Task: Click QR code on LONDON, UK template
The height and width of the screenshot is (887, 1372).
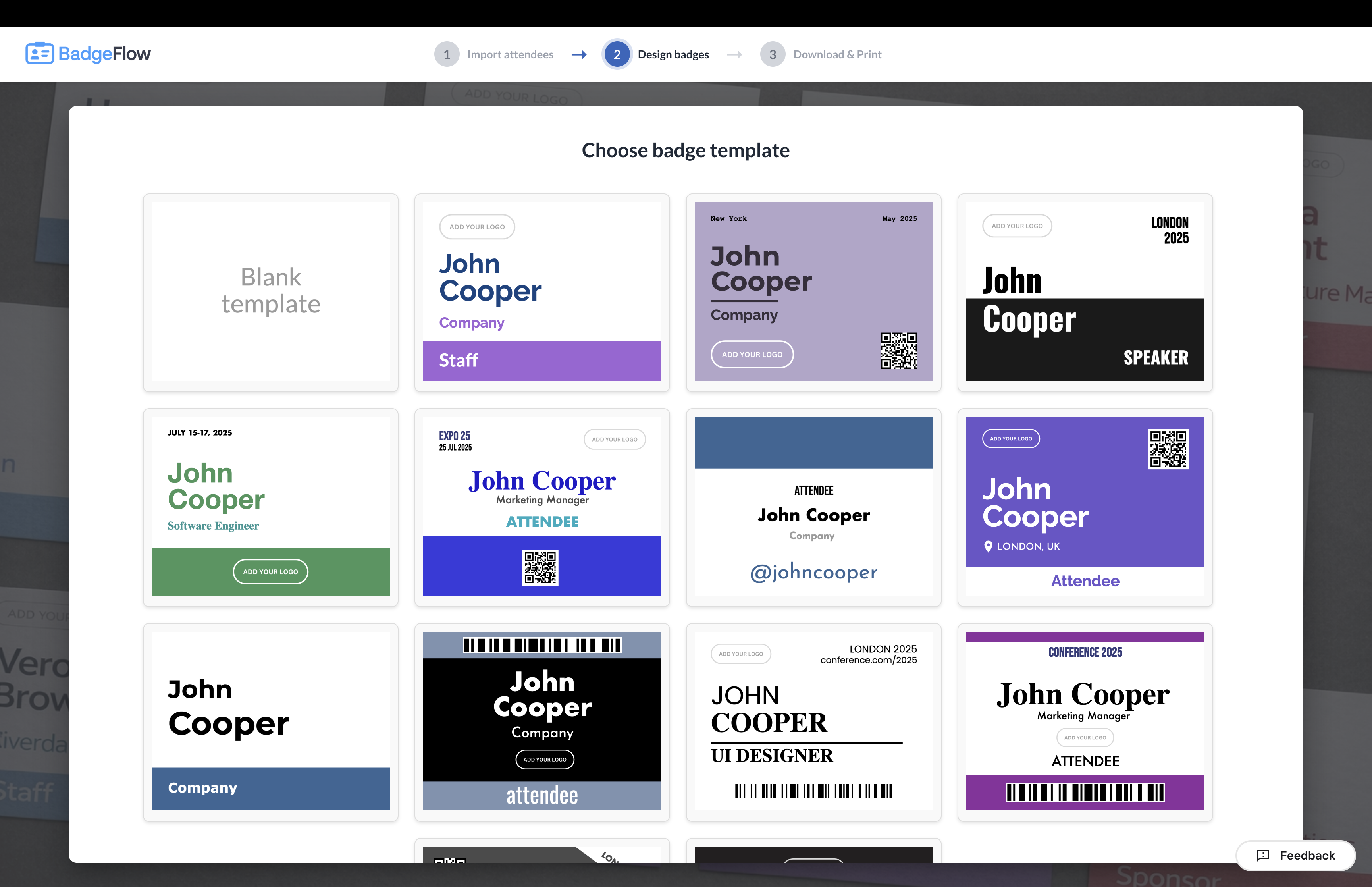Action: click(1168, 449)
